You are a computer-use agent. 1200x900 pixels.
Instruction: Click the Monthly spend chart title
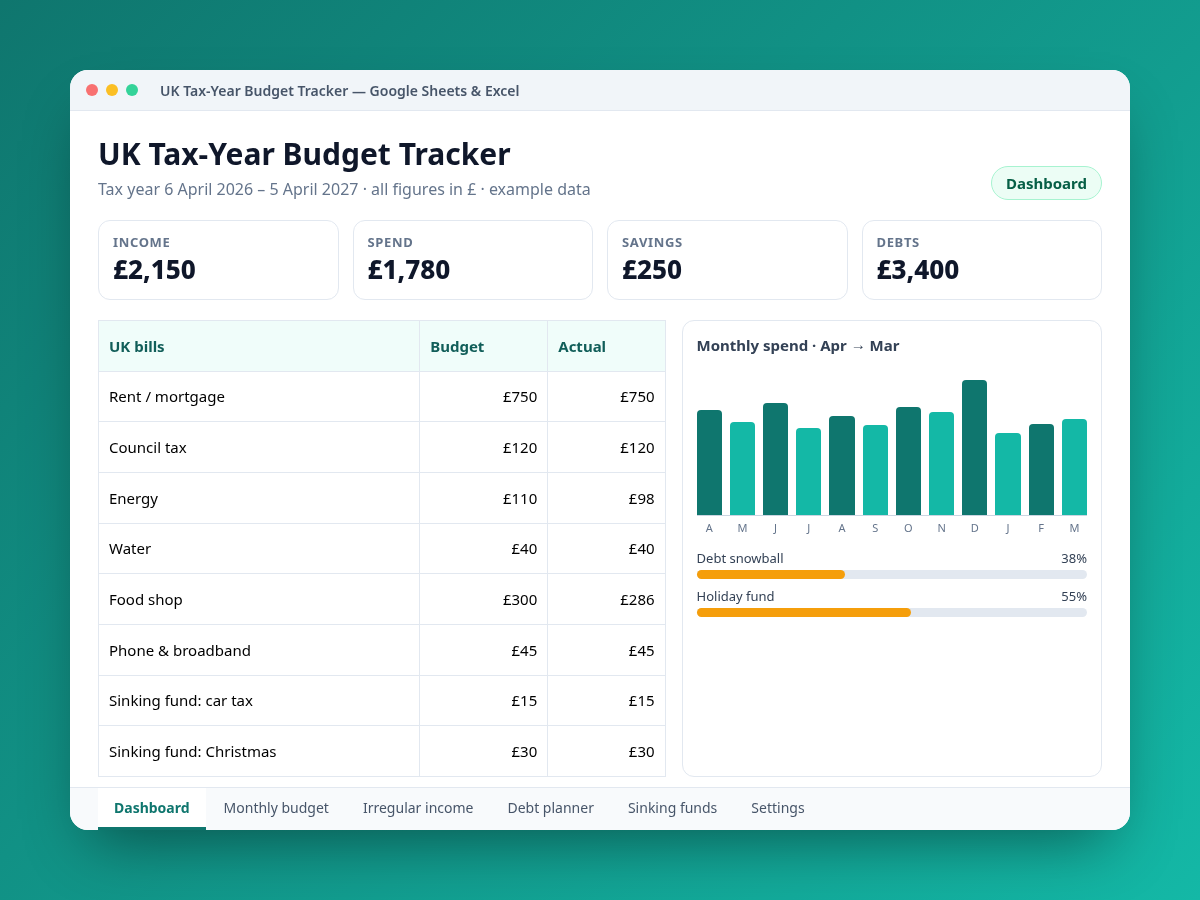(798, 346)
